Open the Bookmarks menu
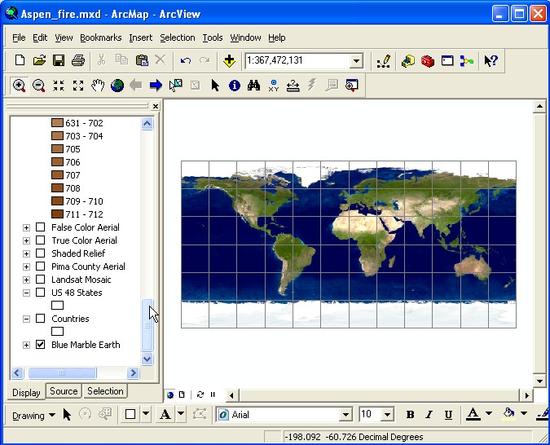This screenshot has height=445, width=550. click(x=101, y=38)
